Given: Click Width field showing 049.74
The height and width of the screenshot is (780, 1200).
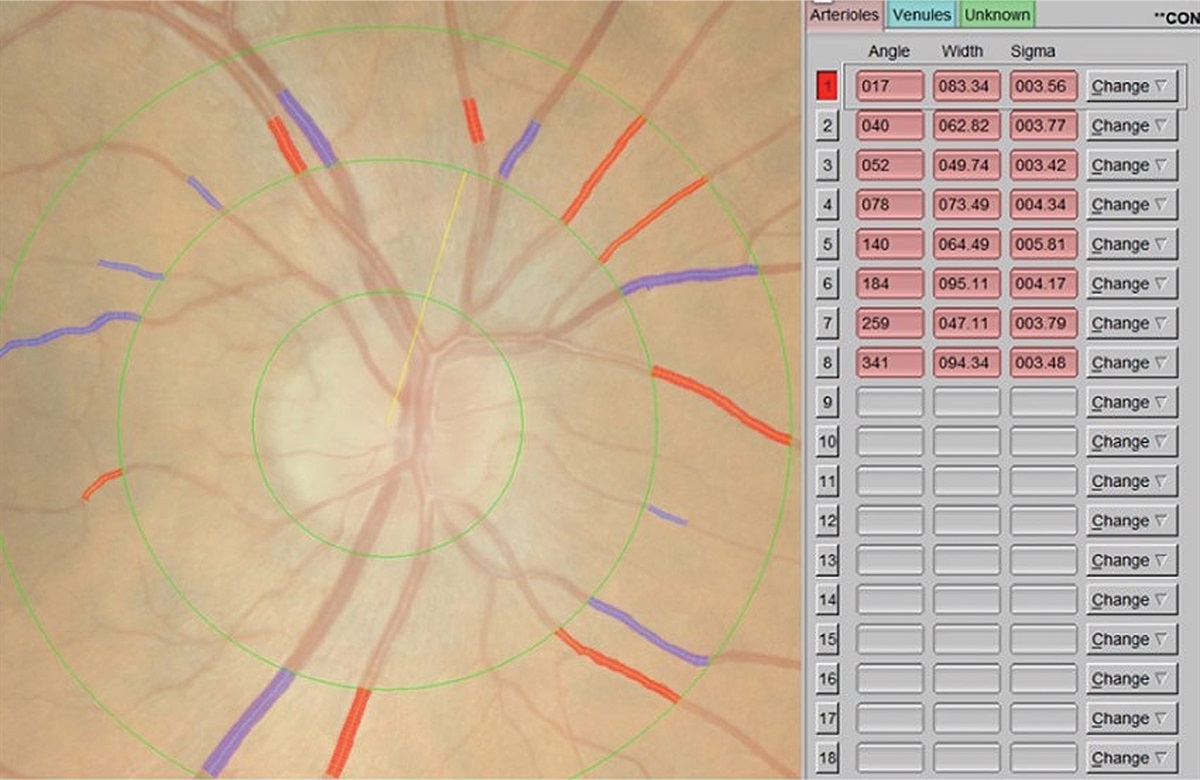Looking at the screenshot, I should (x=966, y=165).
